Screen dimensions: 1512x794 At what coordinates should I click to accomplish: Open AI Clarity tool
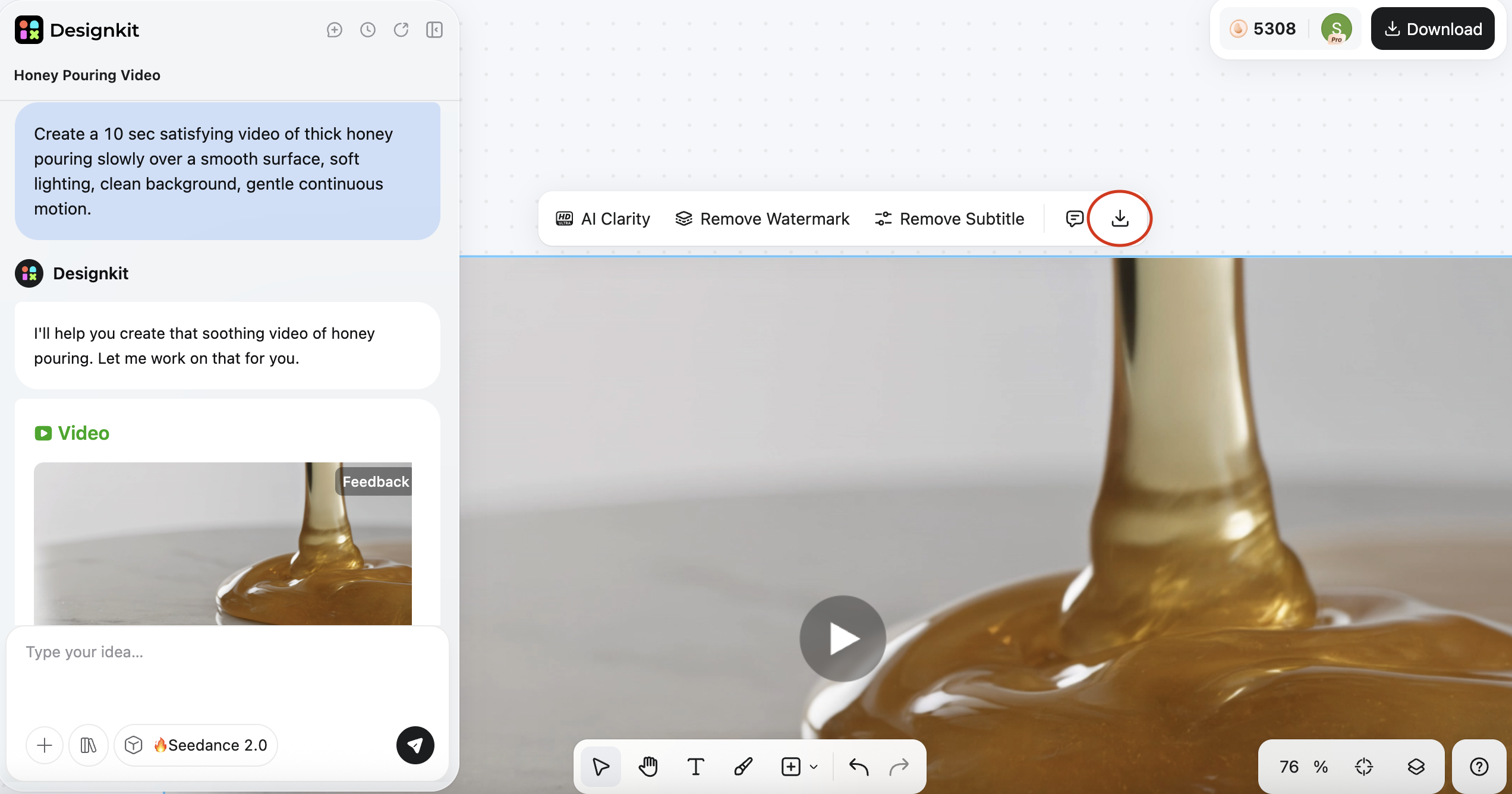point(603,219)
